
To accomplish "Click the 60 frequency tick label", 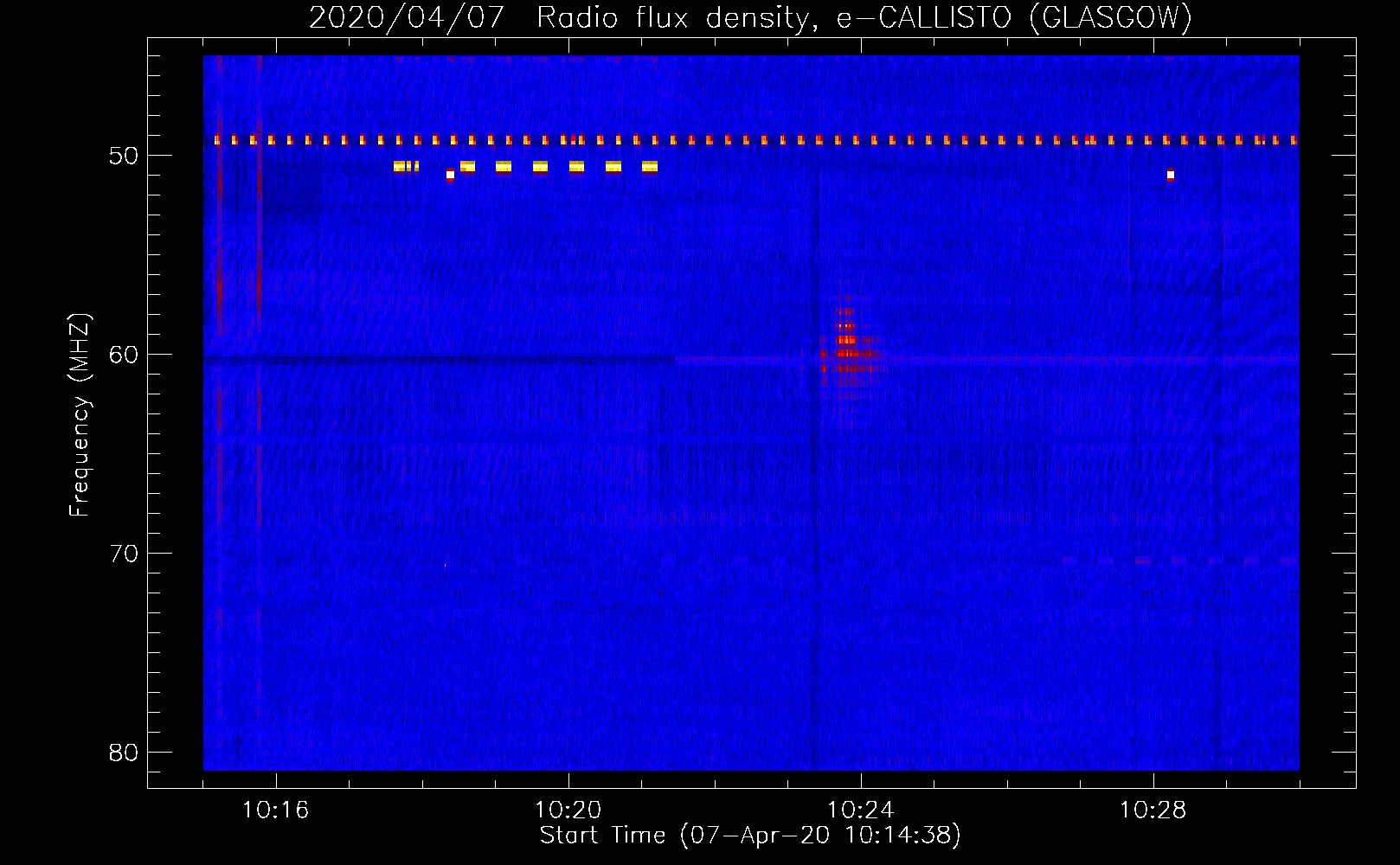I will click(124, 355).
